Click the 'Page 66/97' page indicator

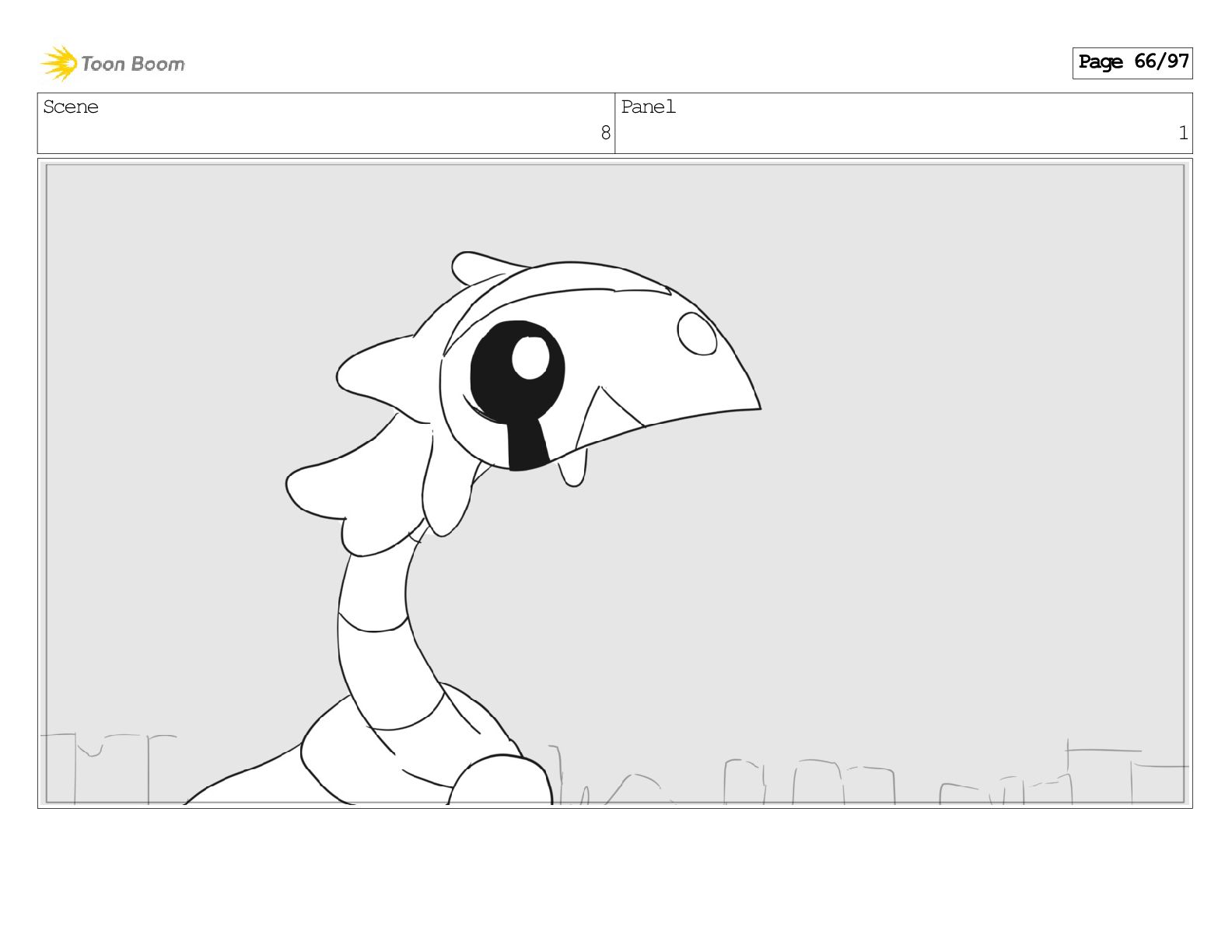point(1132,62)
